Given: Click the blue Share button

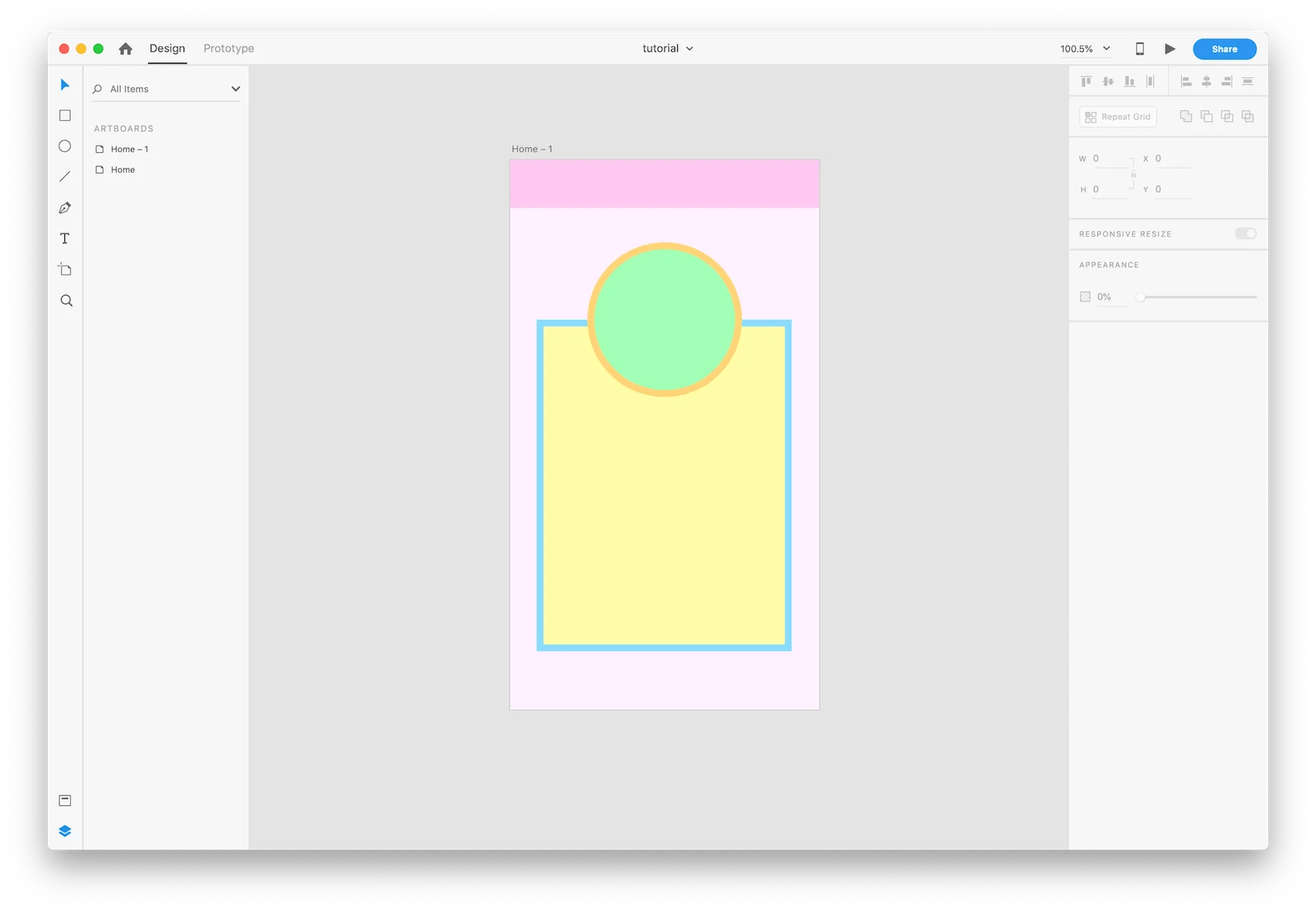Looking at the screenshot, I should (1225, 49).
